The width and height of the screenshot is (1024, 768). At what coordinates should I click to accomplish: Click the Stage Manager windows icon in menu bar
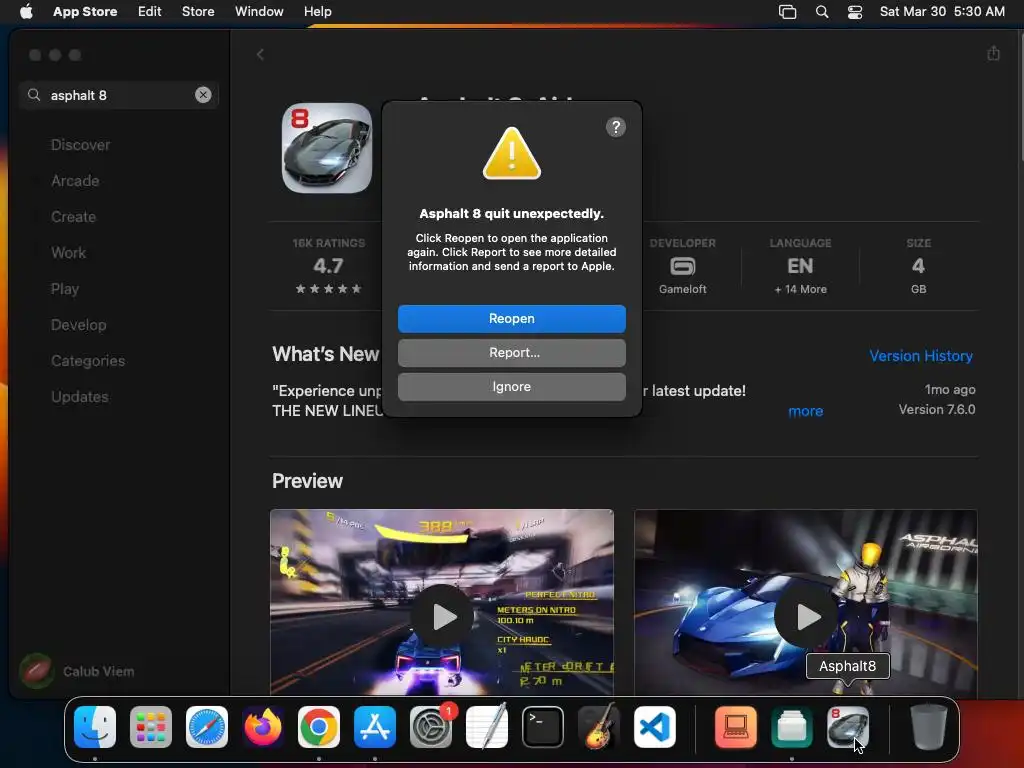click(x=788, y=12)
